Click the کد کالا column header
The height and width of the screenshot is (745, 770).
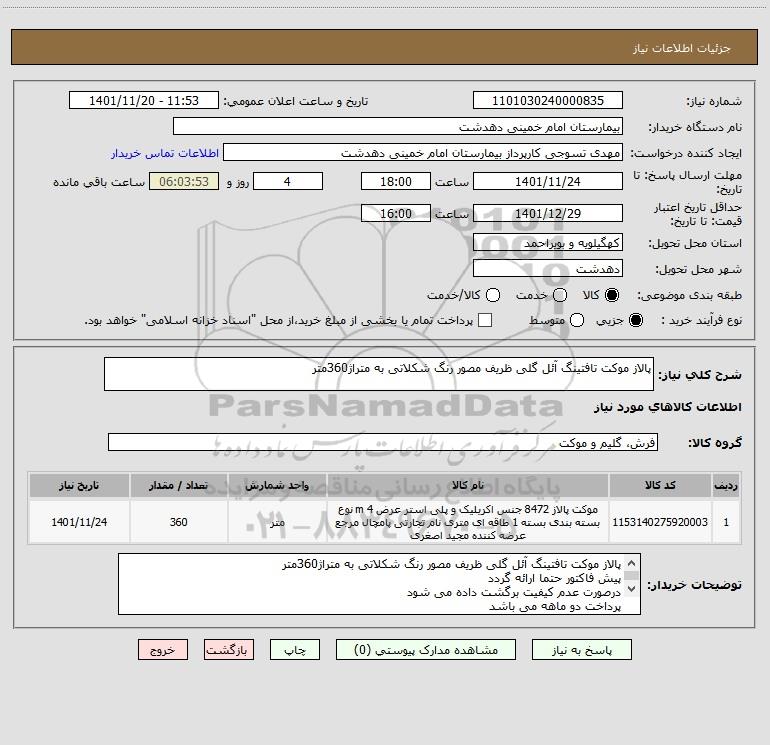(x=660, y=485)
